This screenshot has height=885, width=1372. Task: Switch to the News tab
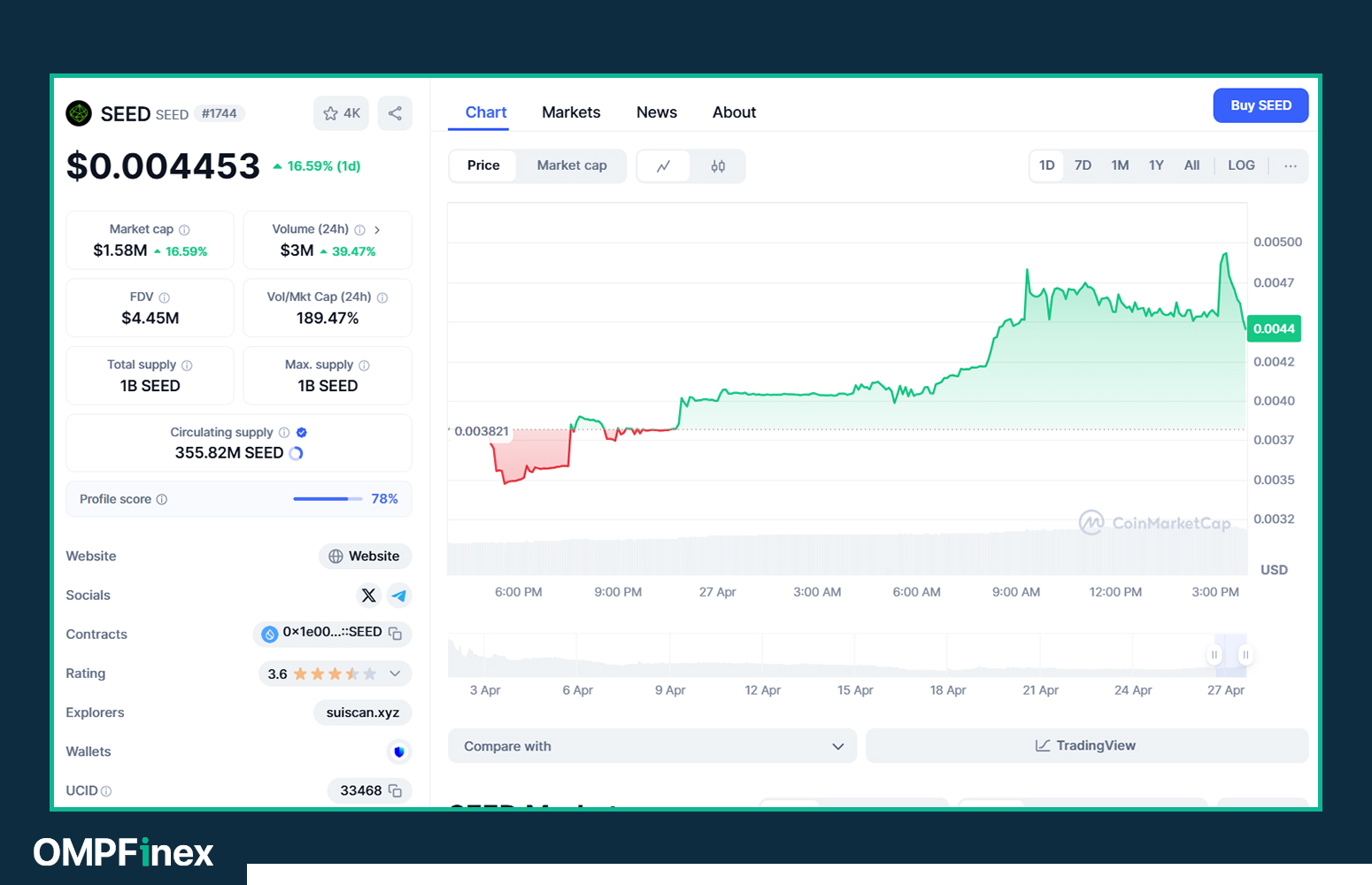[x=657, y=112]
